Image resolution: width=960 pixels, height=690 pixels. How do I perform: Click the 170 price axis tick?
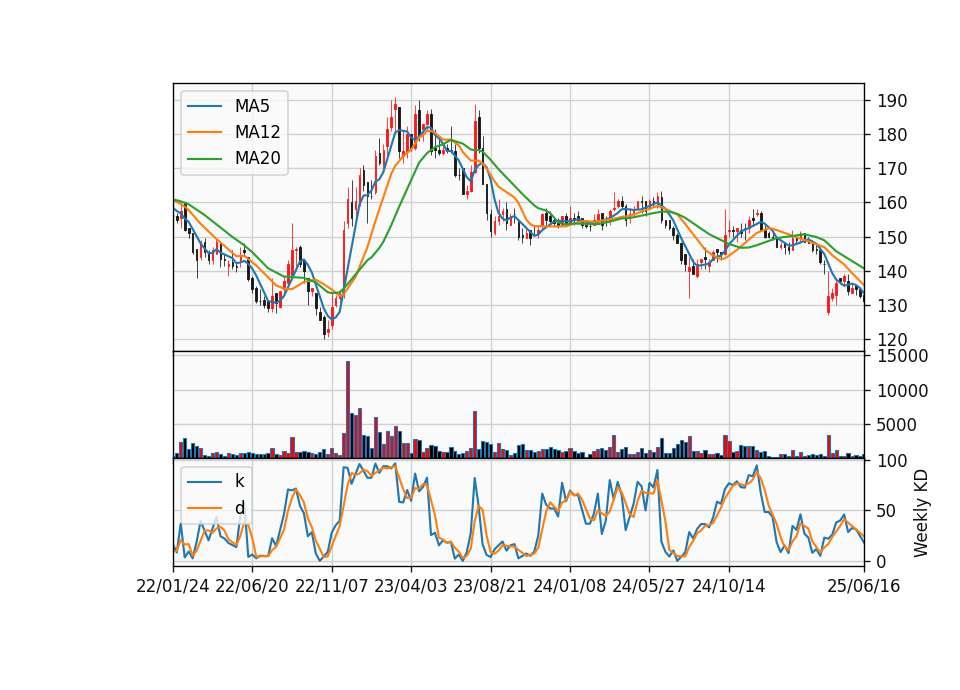click(x=892, y=169)
